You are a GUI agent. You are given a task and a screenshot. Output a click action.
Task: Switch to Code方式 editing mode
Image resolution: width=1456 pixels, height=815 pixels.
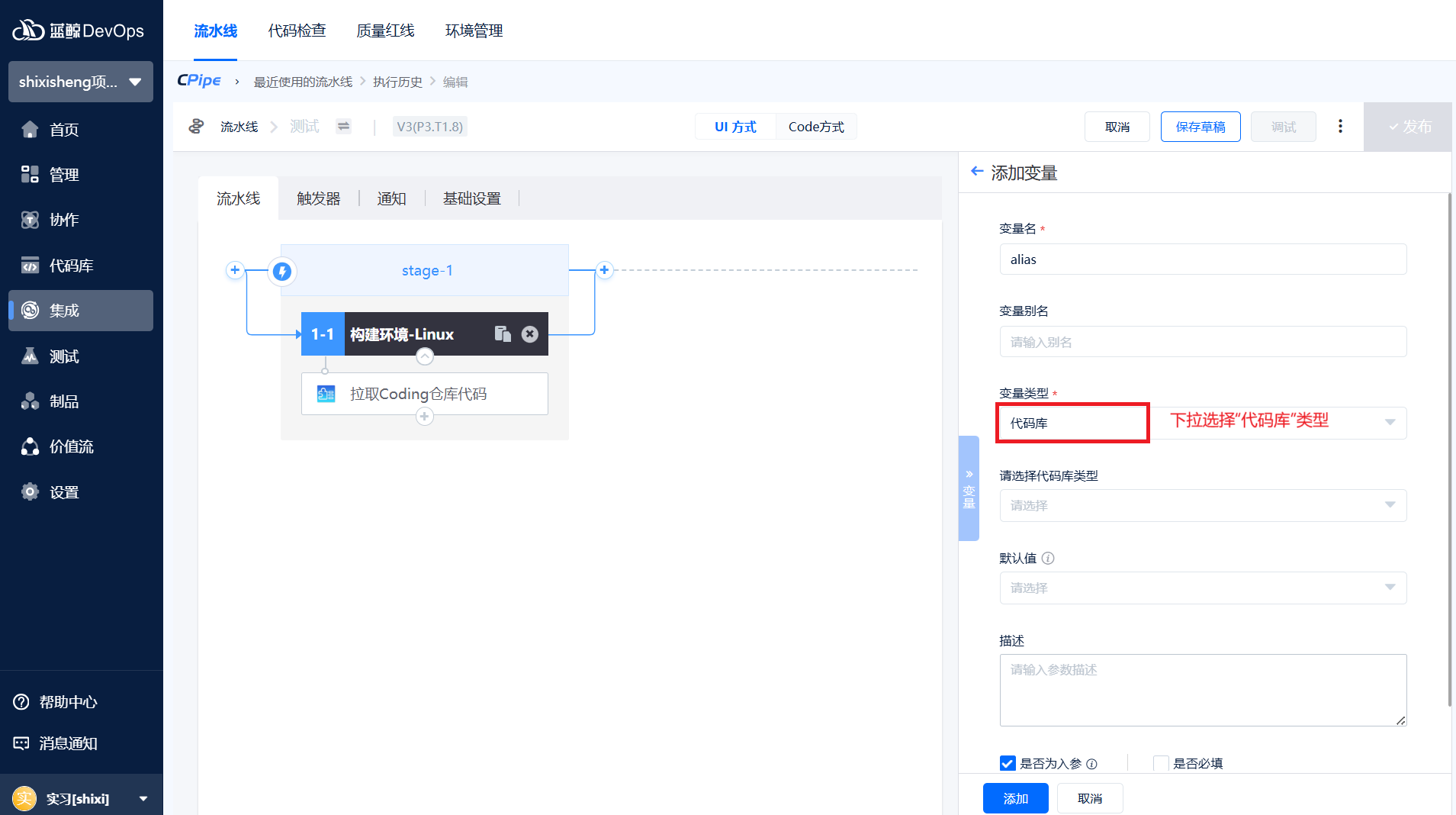click(815, 127)
